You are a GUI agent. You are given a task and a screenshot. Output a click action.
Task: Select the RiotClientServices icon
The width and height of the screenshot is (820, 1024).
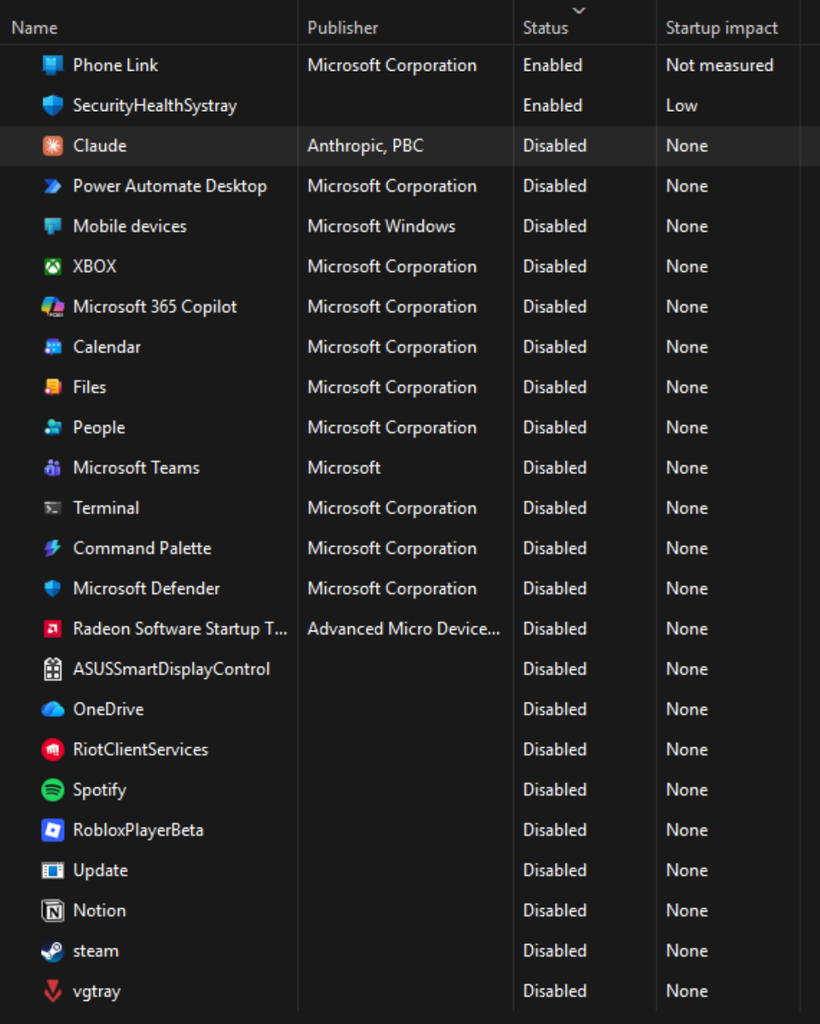[53, 750]
